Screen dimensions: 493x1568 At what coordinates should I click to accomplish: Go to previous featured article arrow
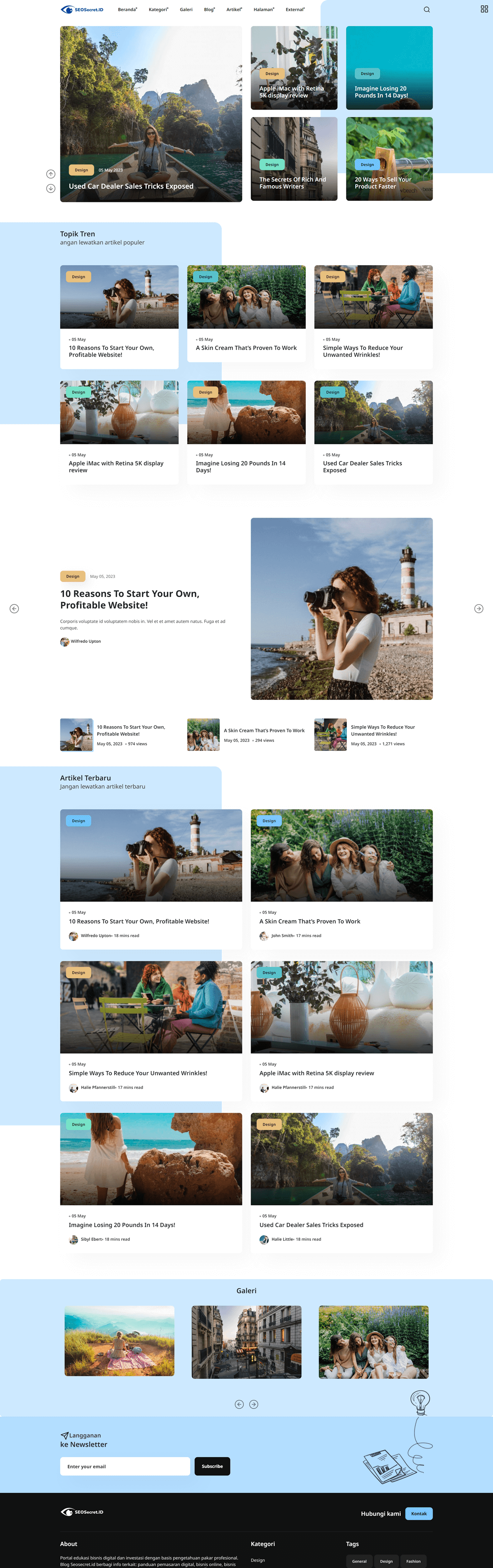14,609
